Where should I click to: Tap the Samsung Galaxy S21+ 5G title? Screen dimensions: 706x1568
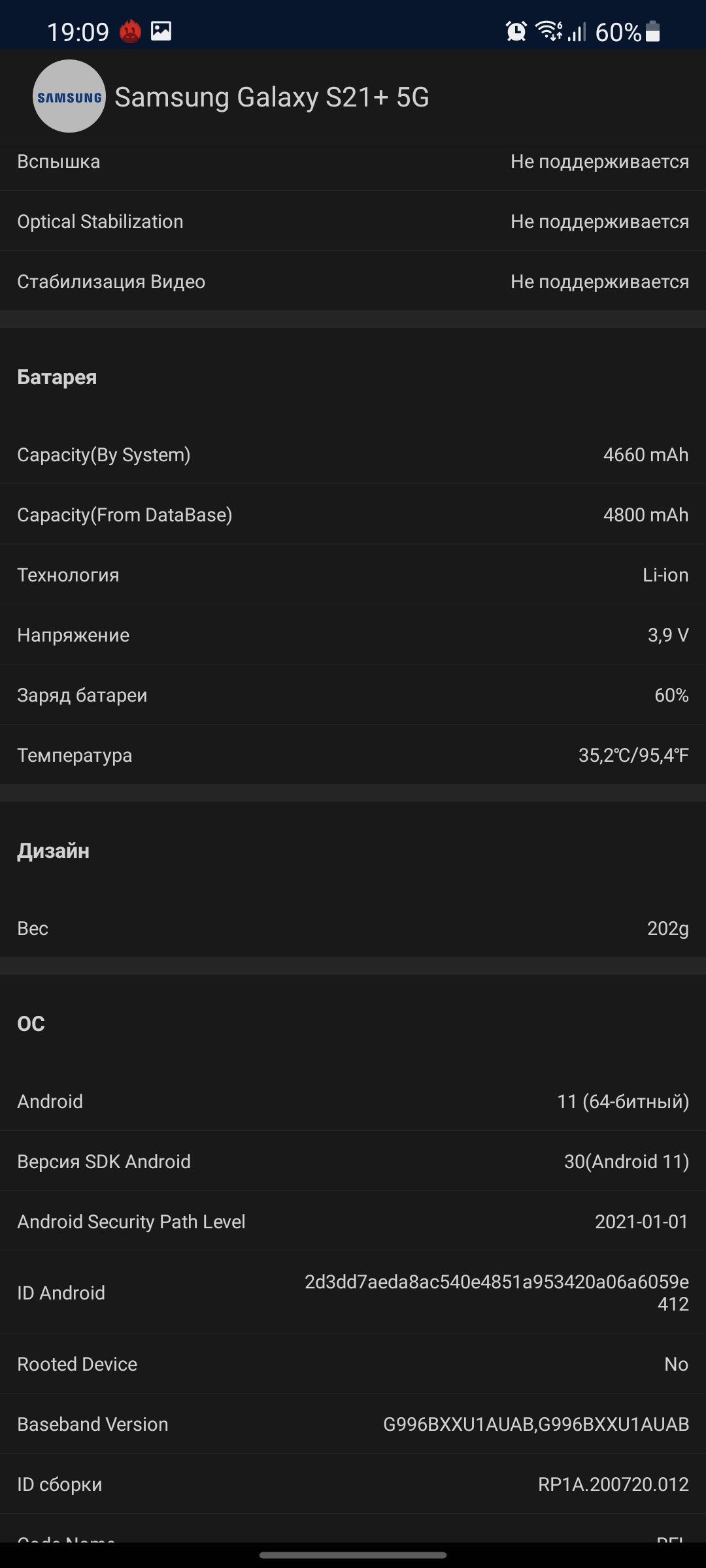click(x=272, y=97)
